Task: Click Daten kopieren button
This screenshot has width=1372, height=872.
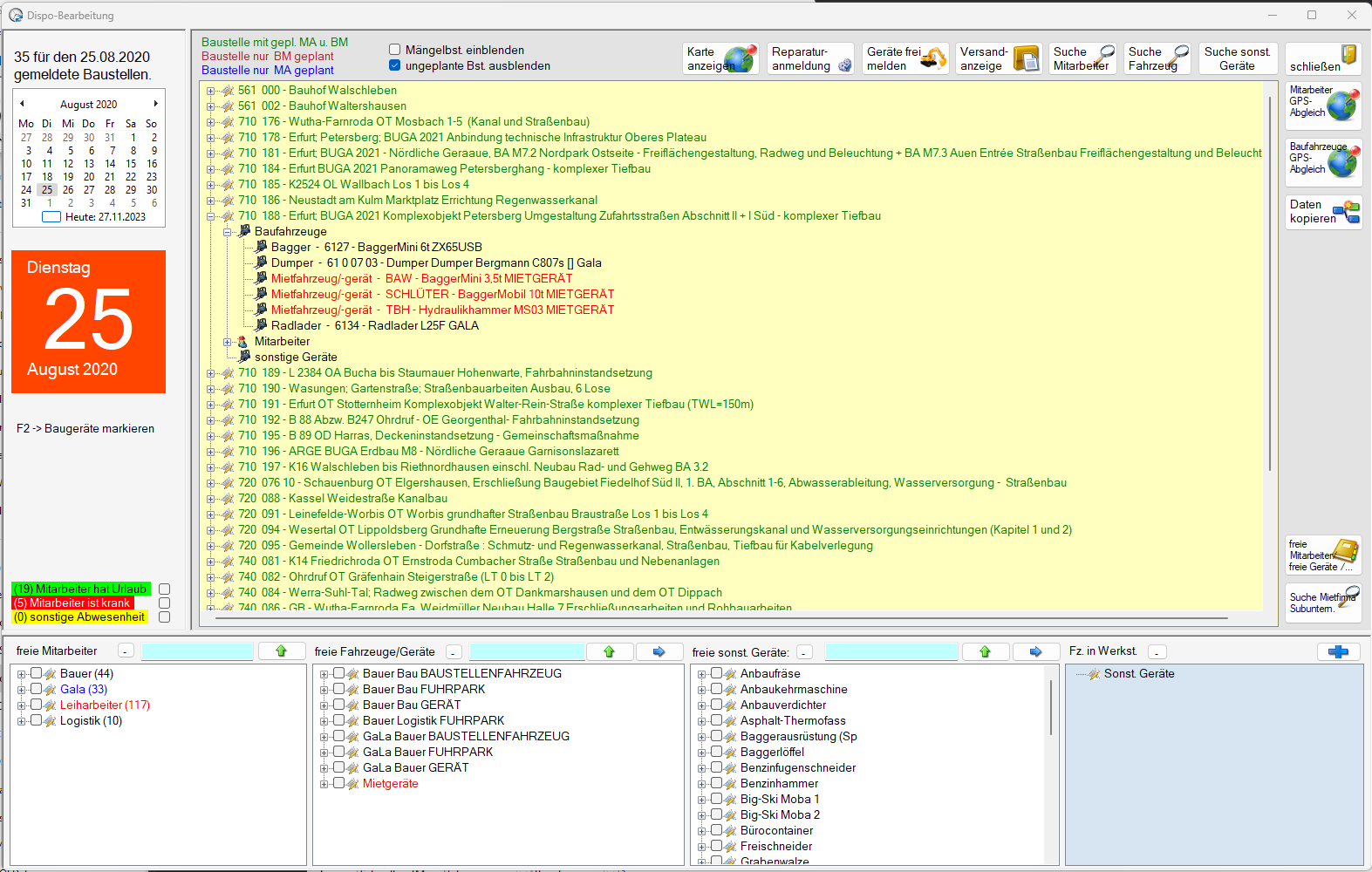Action: click(1322, 211)
